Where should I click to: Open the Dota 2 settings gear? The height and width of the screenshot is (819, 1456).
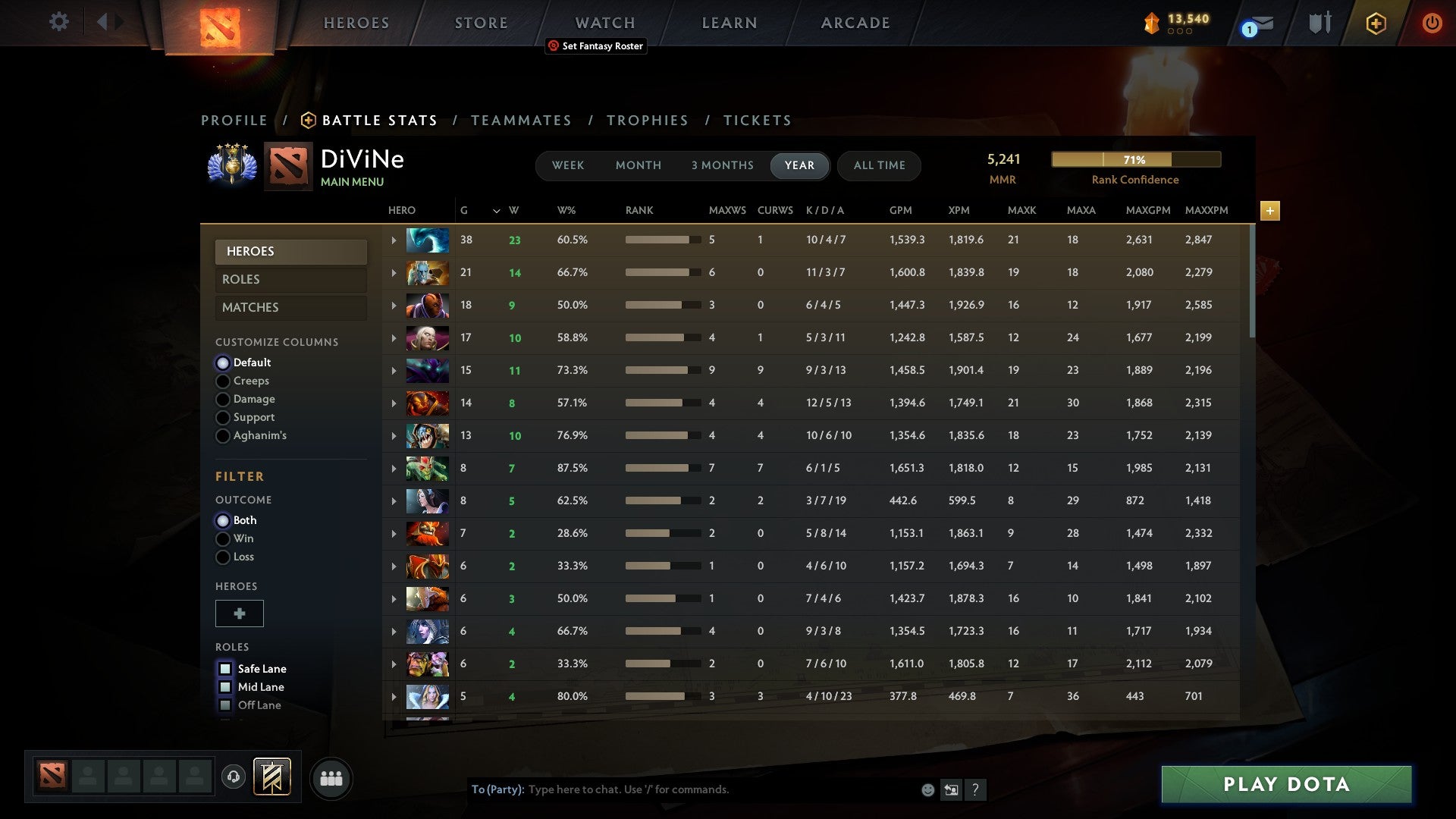[x=59, y=22]
